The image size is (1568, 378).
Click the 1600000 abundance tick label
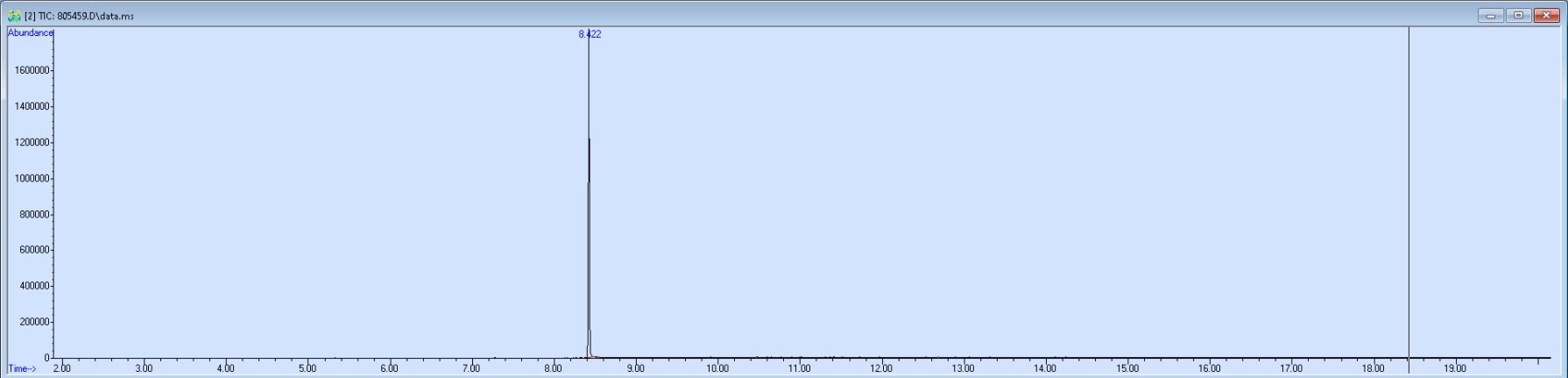point(32,70)
